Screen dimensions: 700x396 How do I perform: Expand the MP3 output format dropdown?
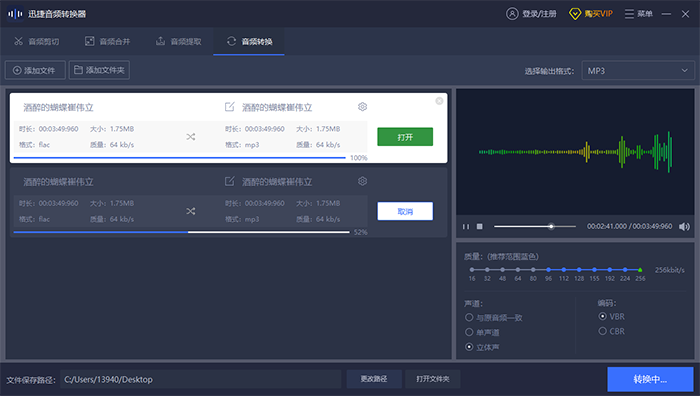point(638,71)
